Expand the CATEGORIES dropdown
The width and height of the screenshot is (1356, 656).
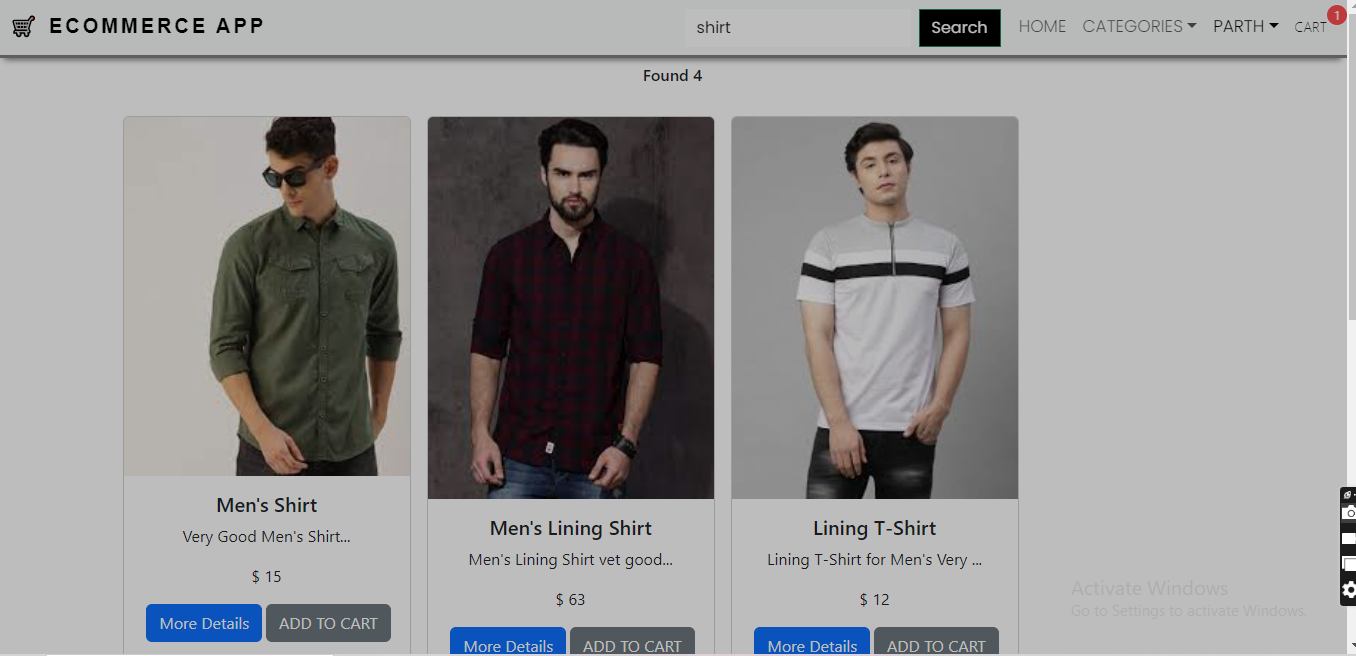coord(1138,26)
